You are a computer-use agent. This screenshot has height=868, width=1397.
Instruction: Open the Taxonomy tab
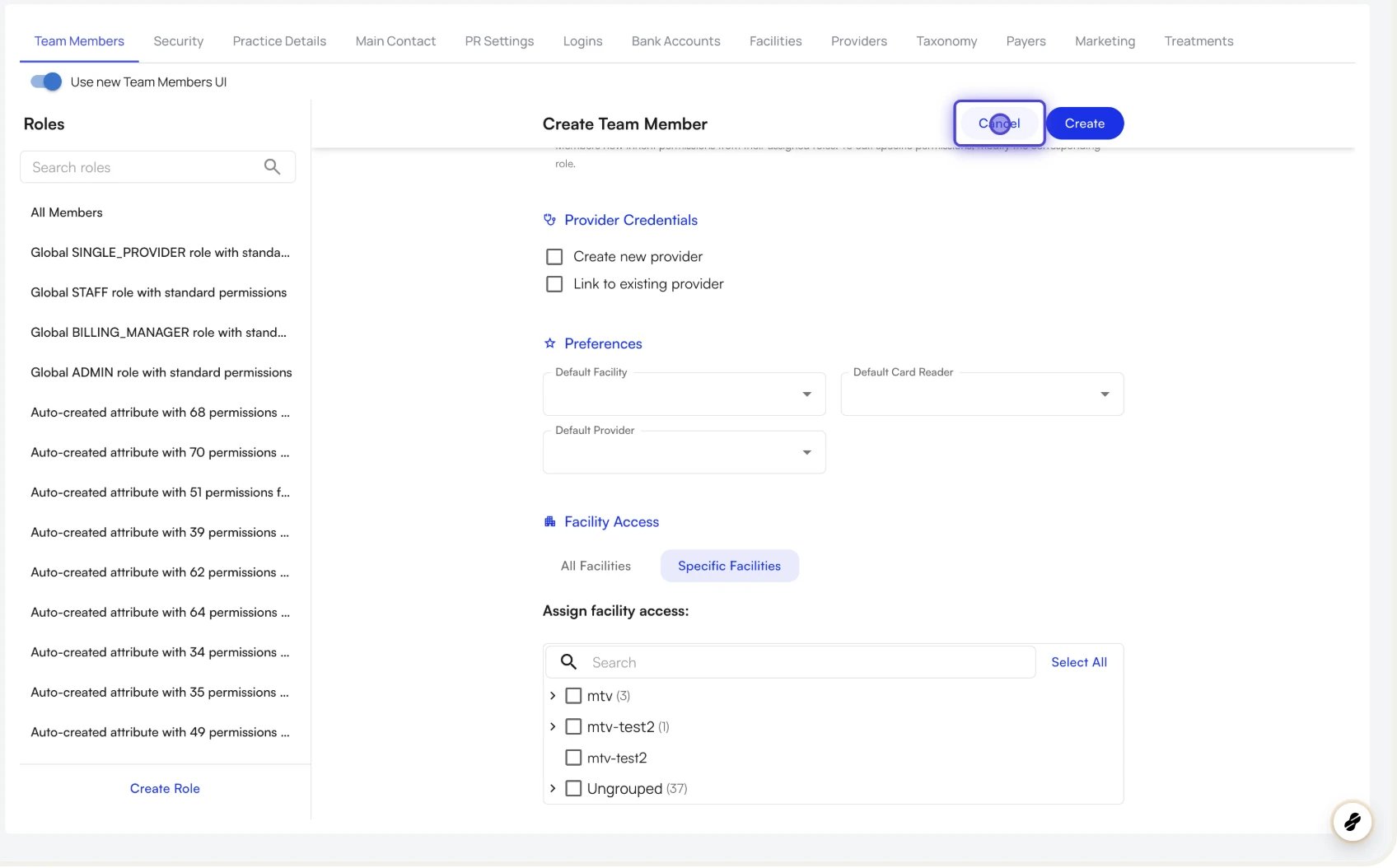(946, 41)
